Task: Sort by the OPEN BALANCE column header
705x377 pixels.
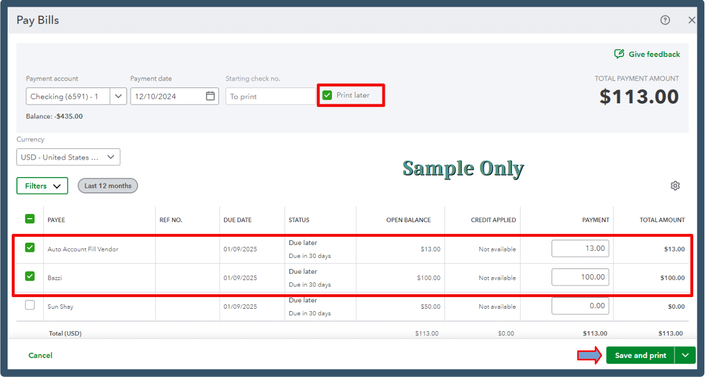Action: 408,220
